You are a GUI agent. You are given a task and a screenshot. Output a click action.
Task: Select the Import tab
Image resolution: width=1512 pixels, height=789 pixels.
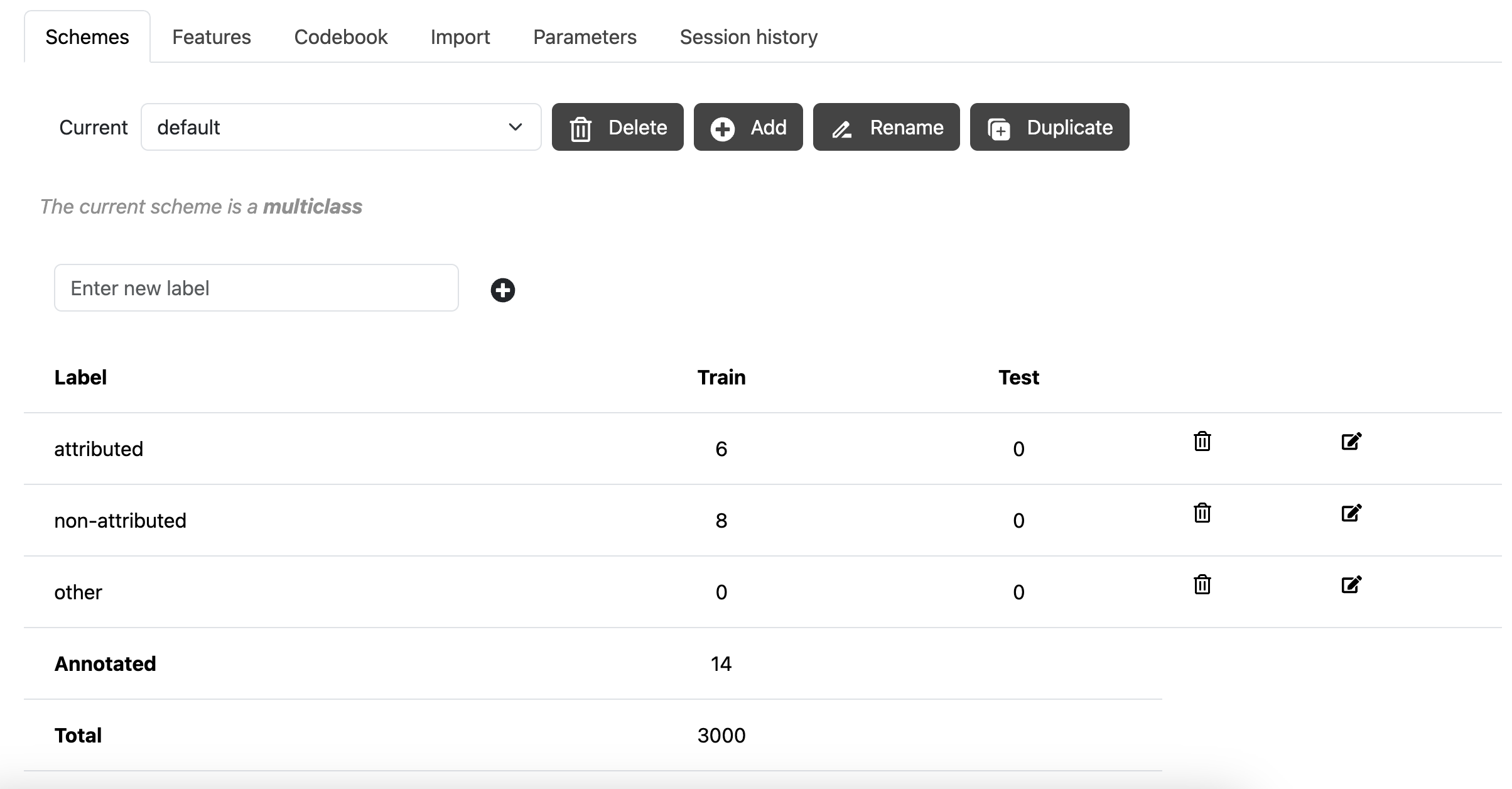460,37
